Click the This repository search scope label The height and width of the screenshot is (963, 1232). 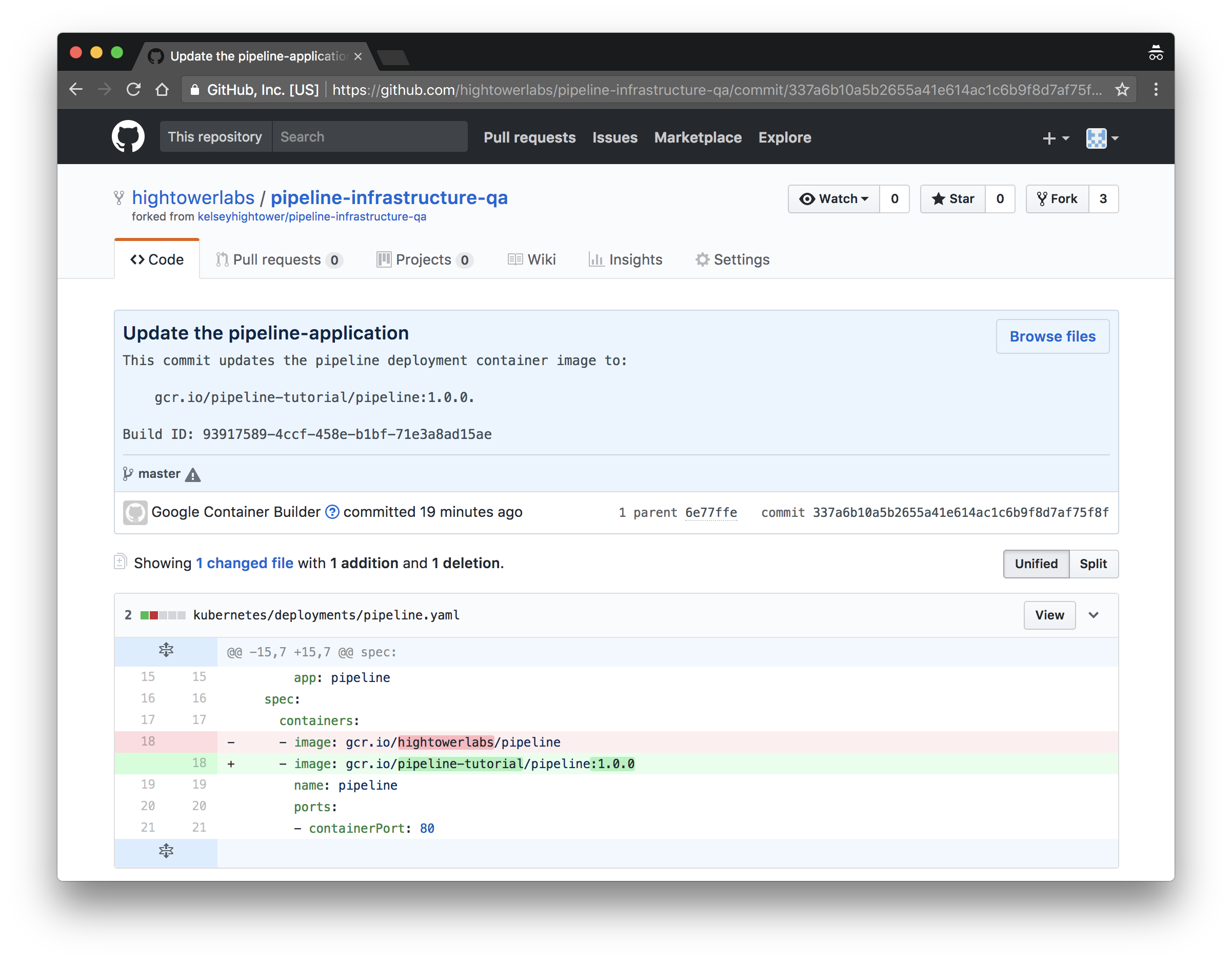click(215, 137)
